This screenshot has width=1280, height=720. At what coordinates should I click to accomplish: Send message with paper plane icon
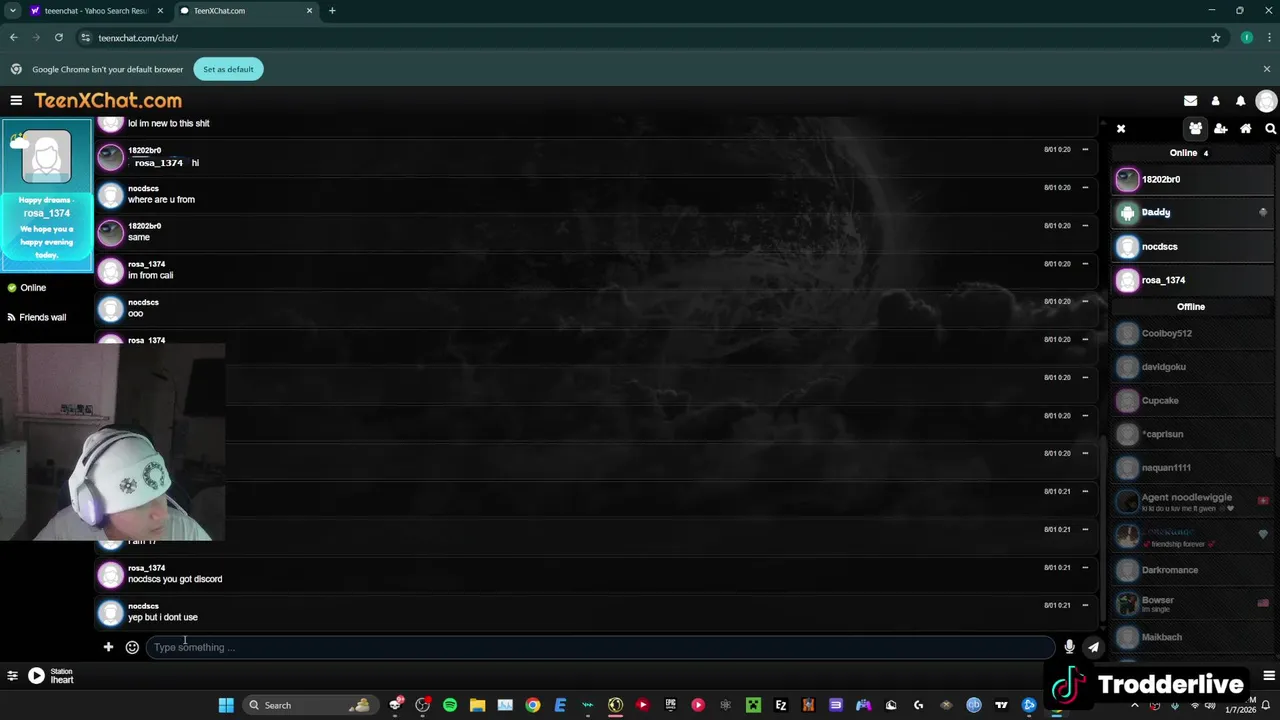click(x=1093, y=647)
